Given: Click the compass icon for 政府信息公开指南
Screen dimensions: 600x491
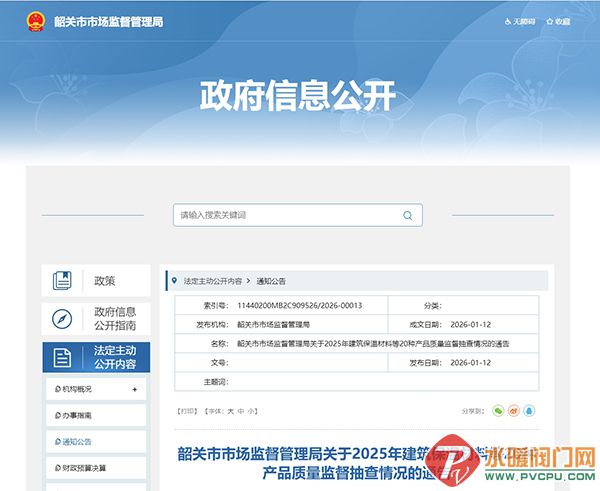Looking at the screenshot, I should 62,318.
